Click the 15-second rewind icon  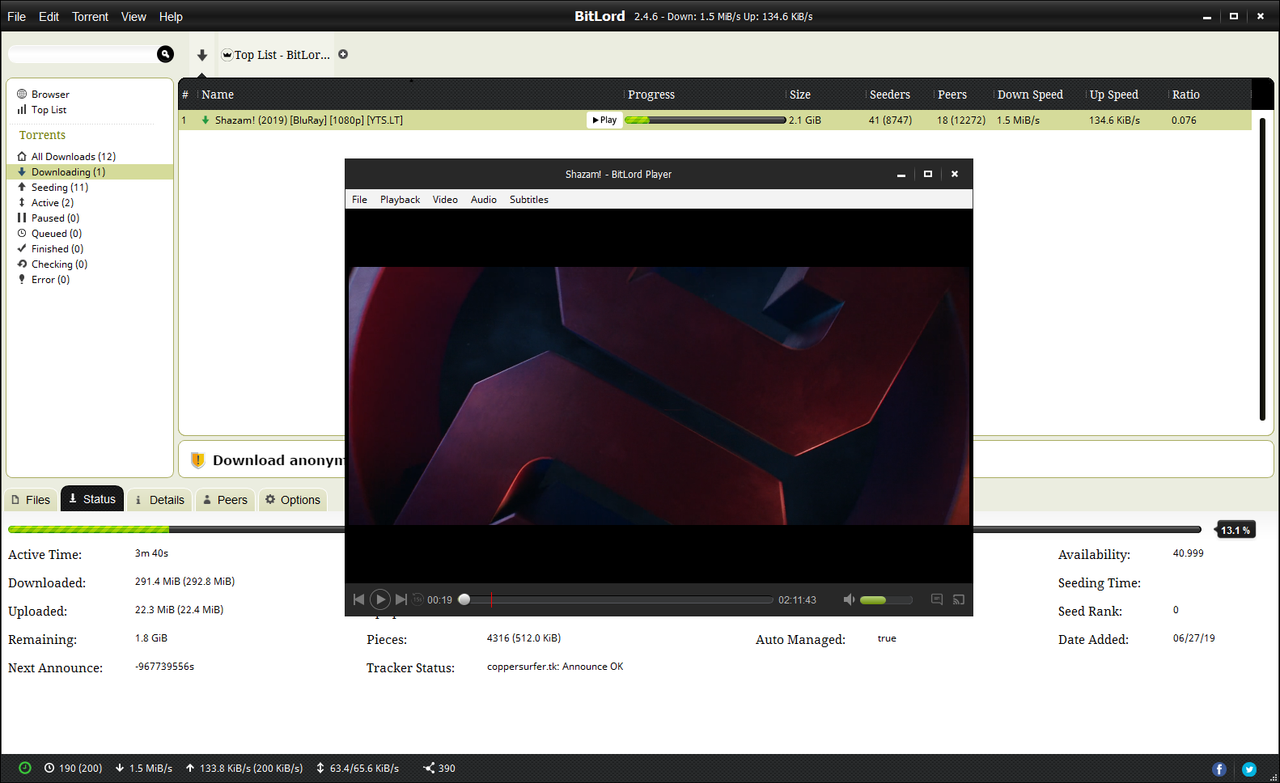coord(418,600)
